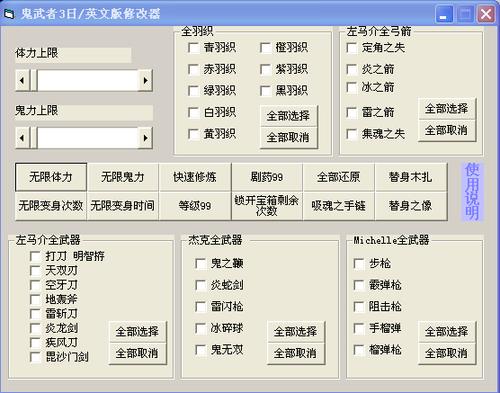500x393 pixels.
Task: Enable the 紫羽织 option
Action: pyautogui.click(x=265, y=69)
